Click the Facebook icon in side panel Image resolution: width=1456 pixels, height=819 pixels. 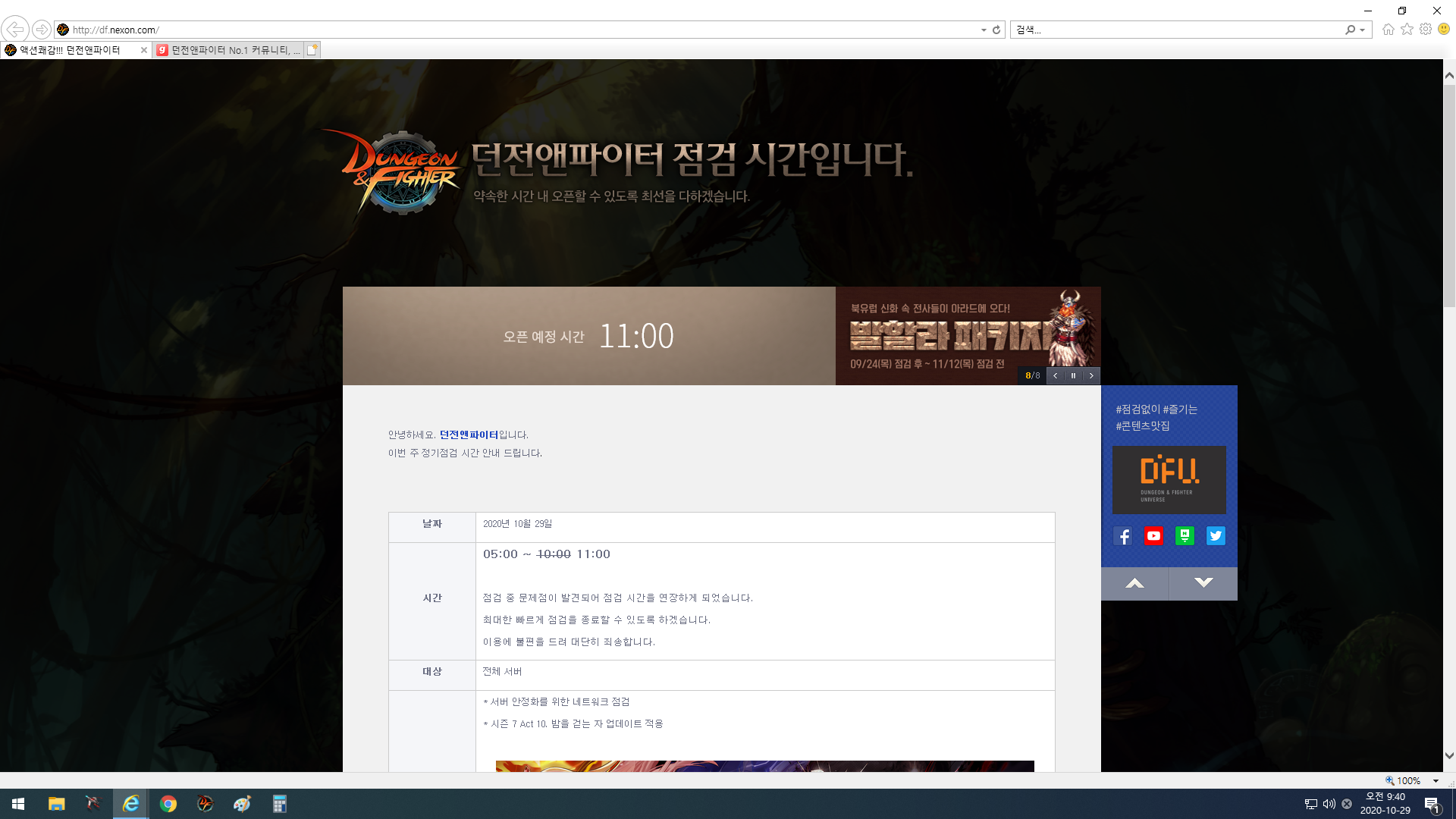pos(1123,536)
